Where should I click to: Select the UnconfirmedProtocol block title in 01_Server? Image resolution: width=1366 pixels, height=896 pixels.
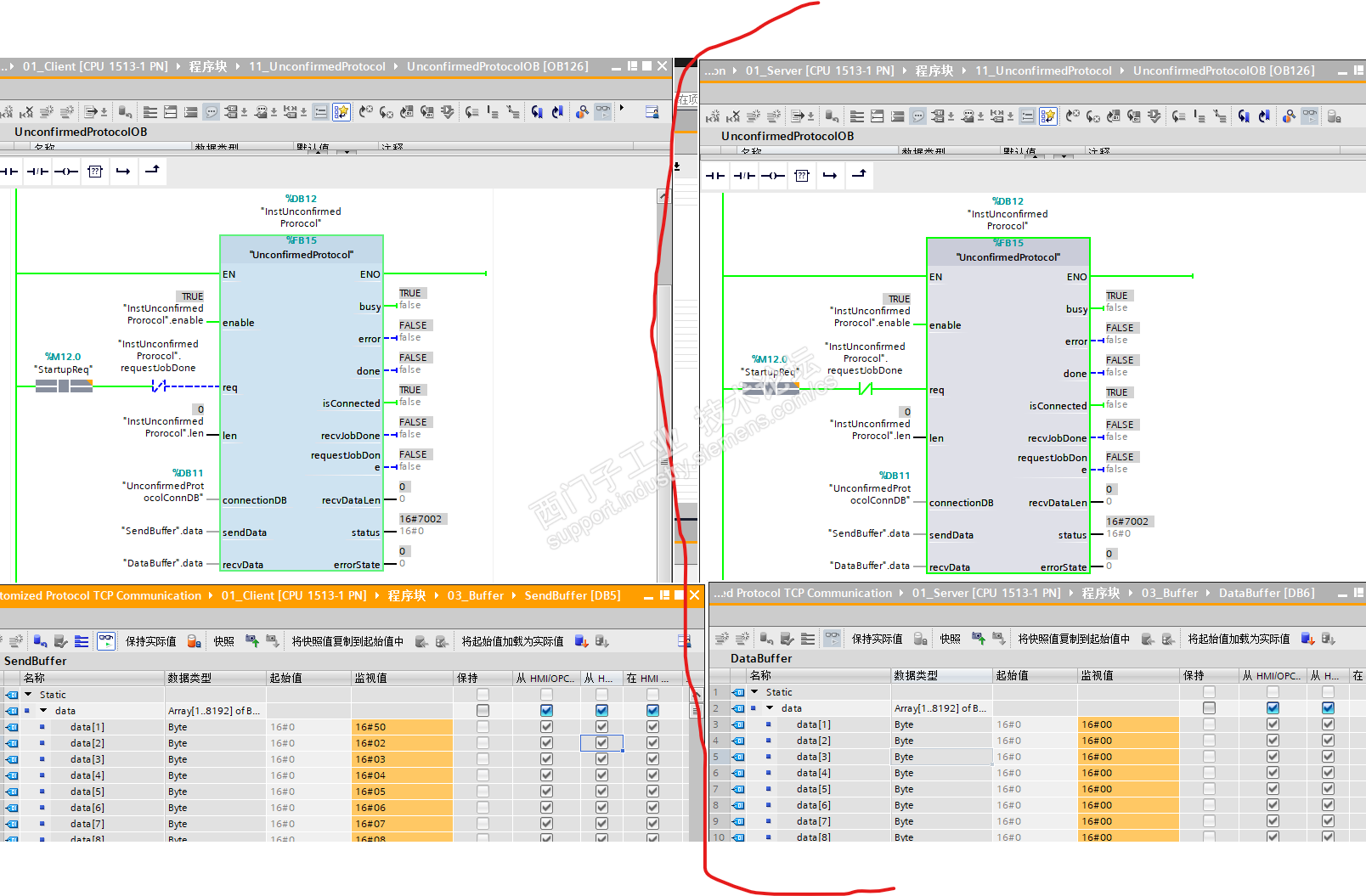[x=1008, y=257]
